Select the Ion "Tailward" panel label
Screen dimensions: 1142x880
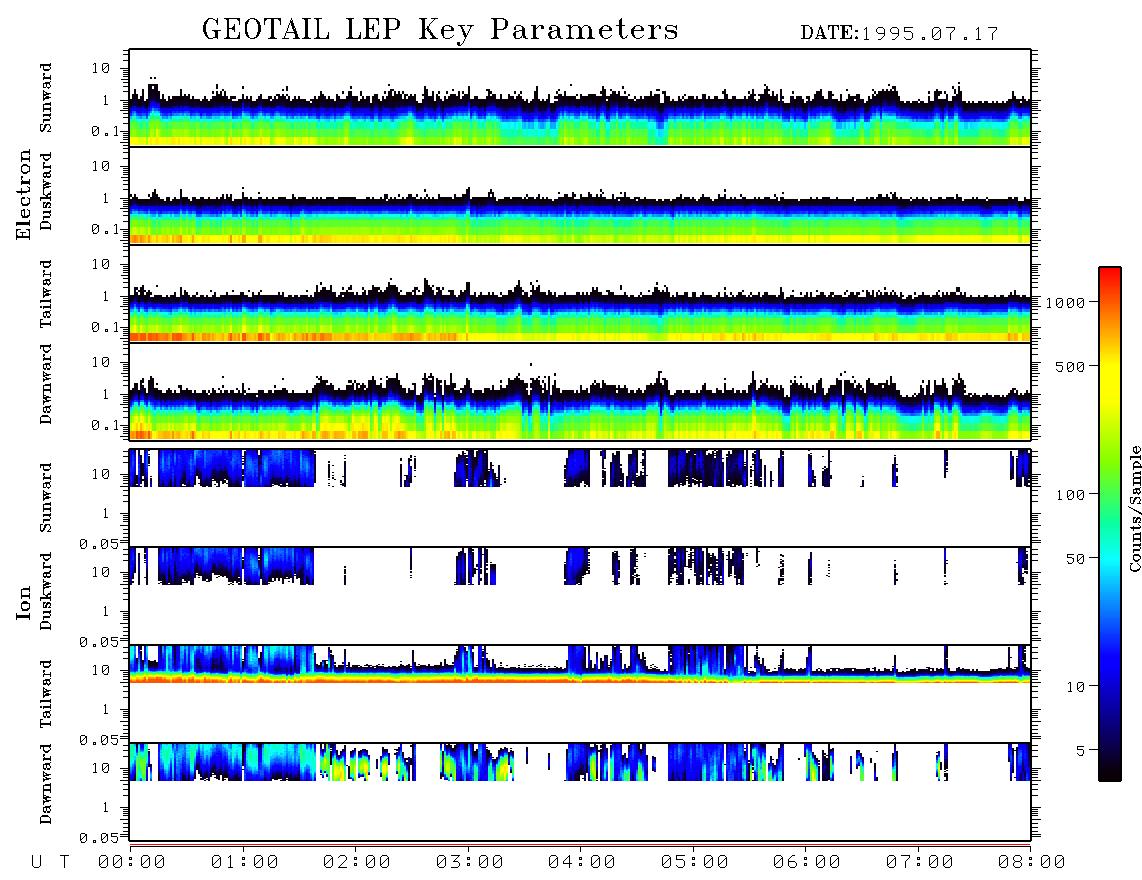pos(45,694)
